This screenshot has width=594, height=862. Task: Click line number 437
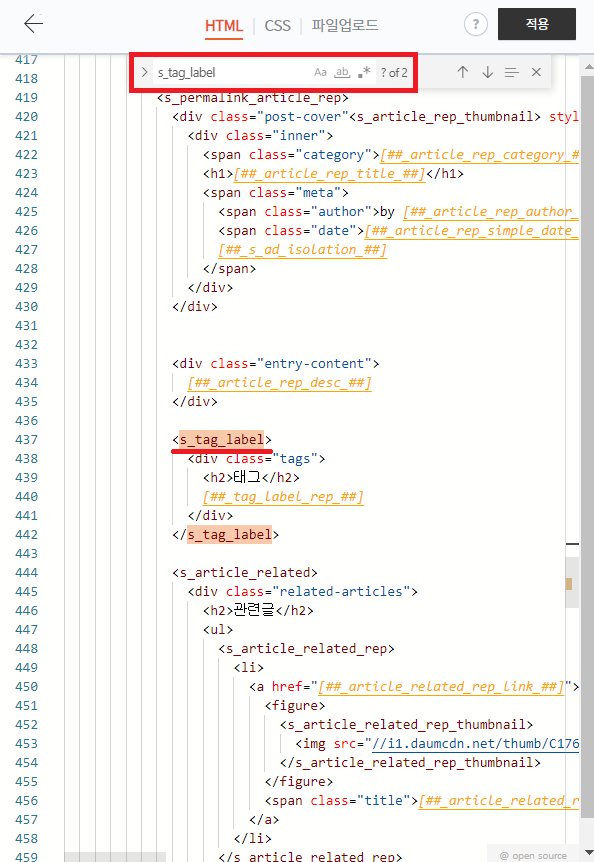pos(26,440)
